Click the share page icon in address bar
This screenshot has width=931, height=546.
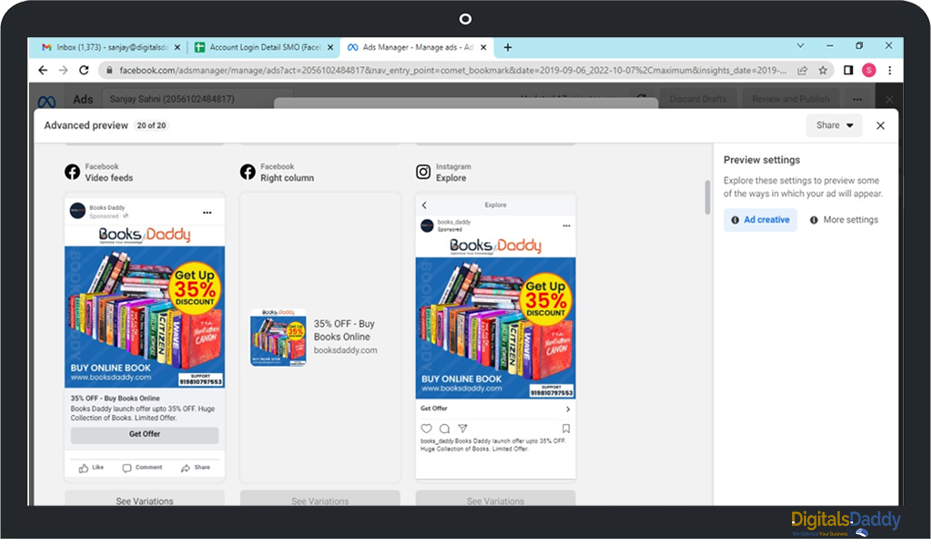(x=802, y=70)
